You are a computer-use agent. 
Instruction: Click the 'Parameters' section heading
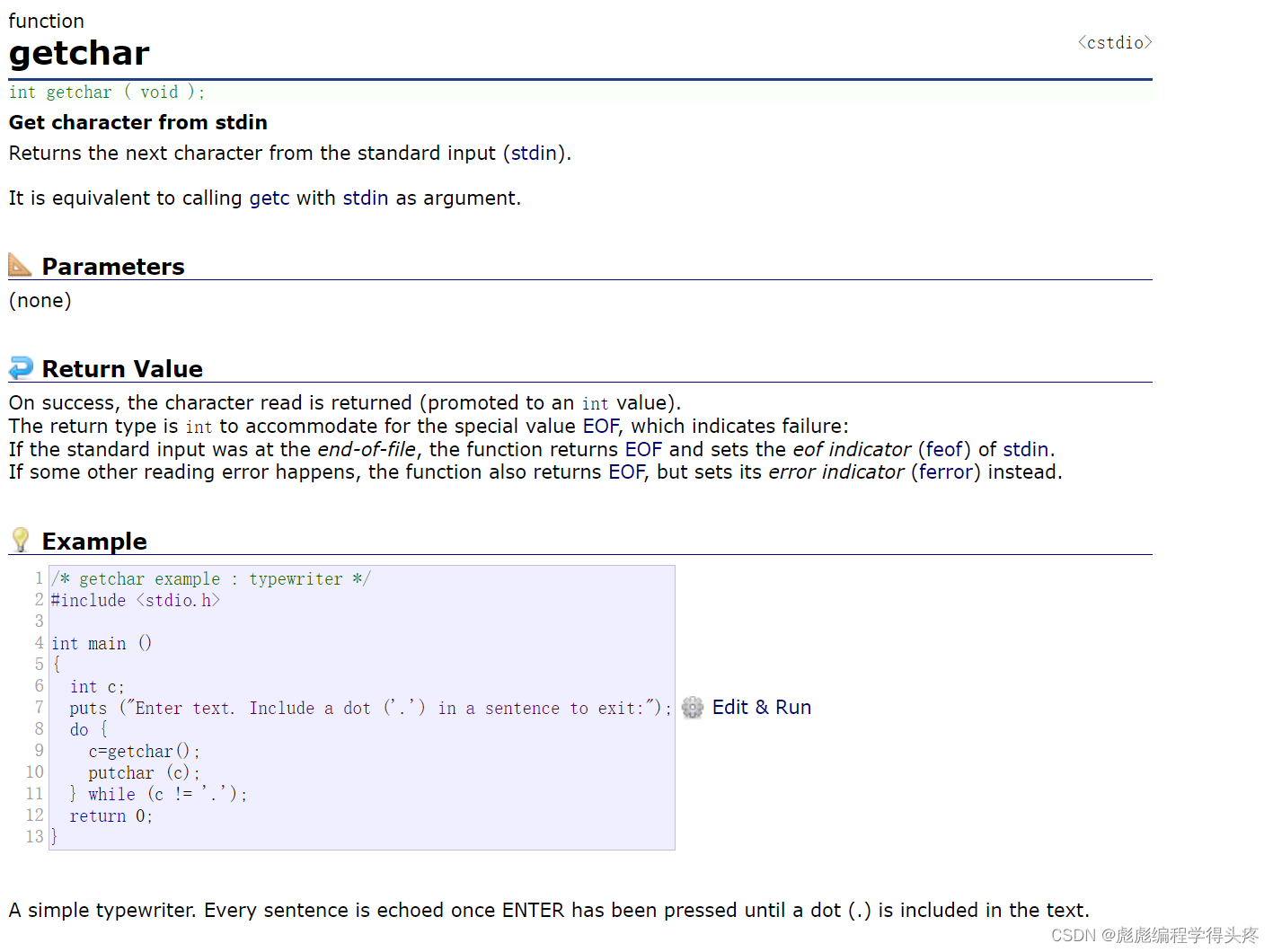[x=113, y=267]
